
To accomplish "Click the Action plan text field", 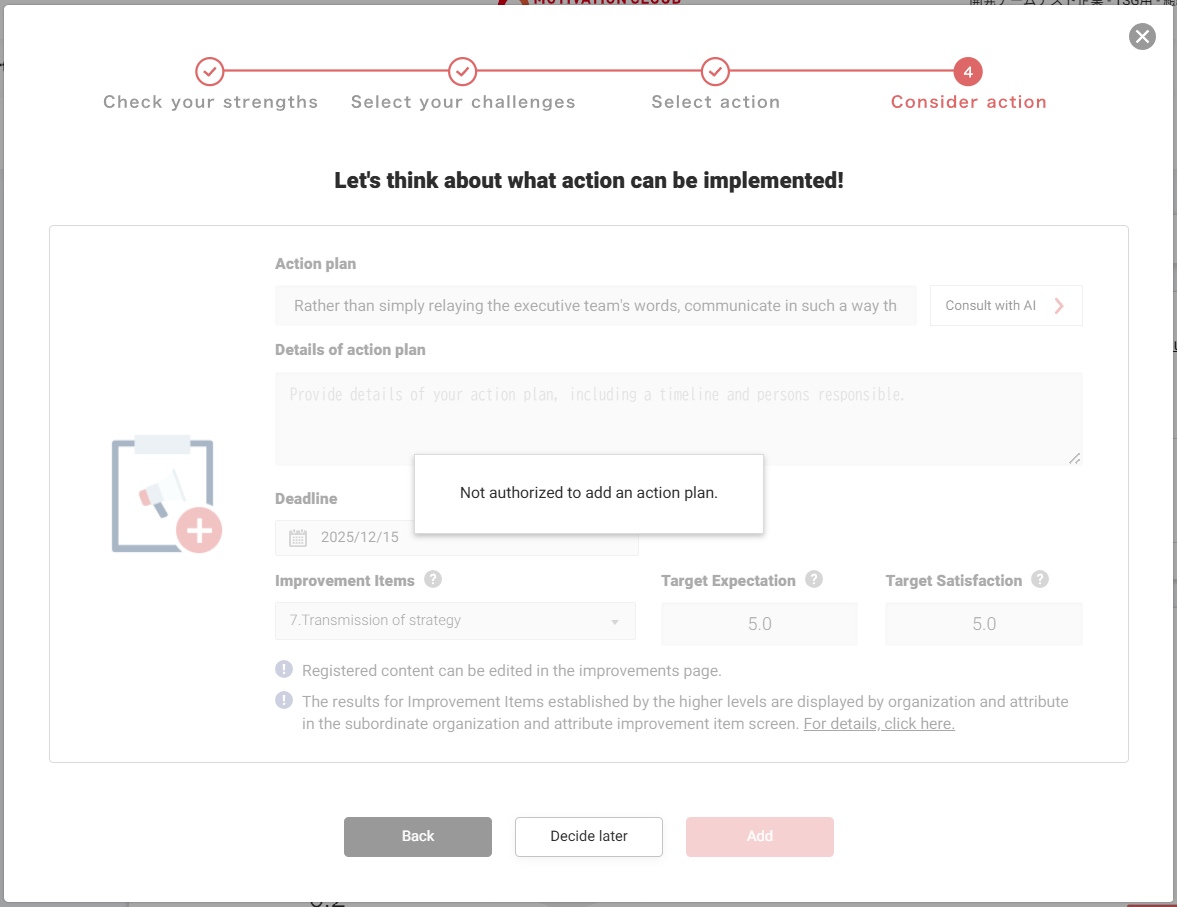I will pos(595,306).
